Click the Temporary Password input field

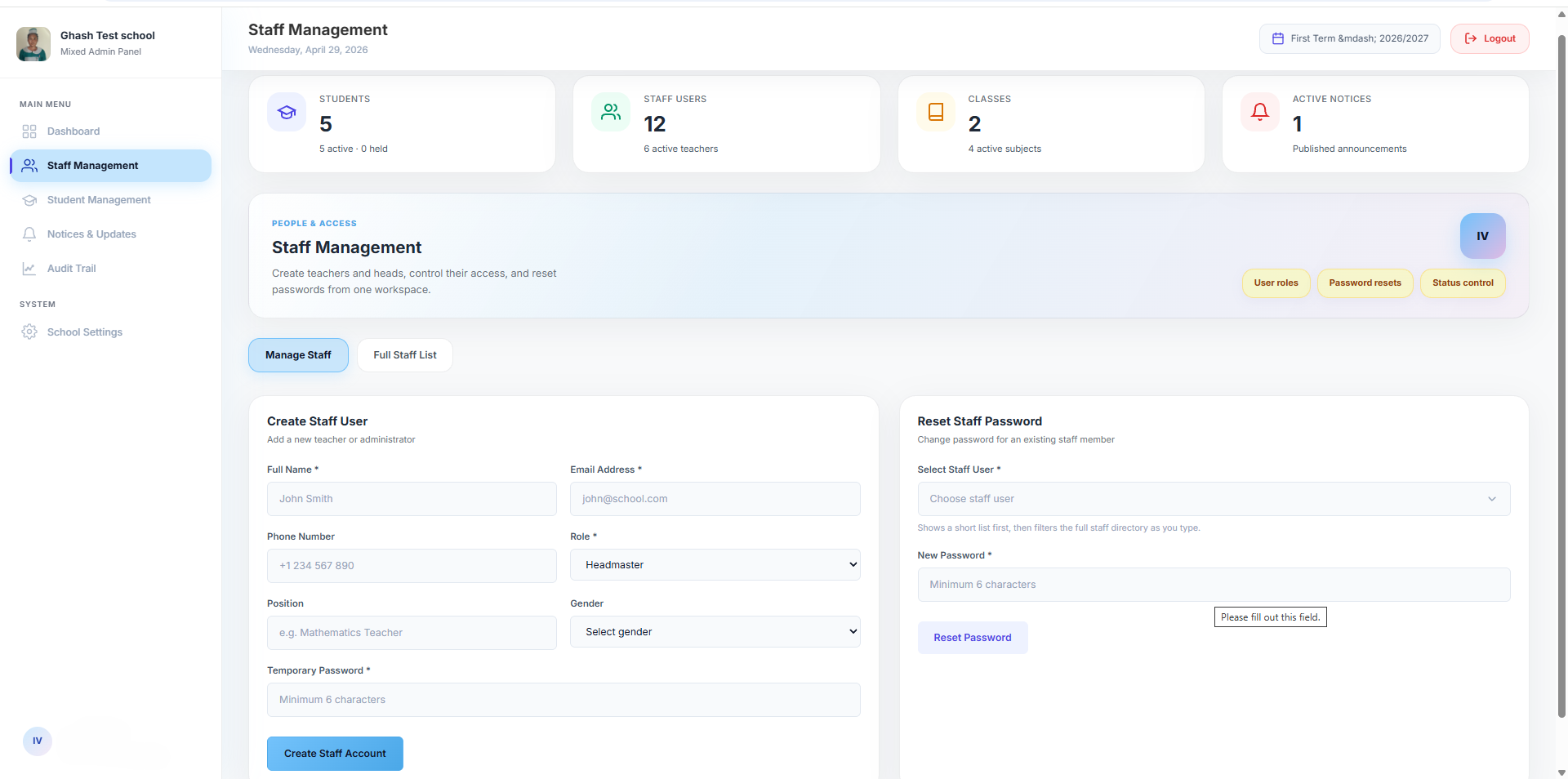563,700
